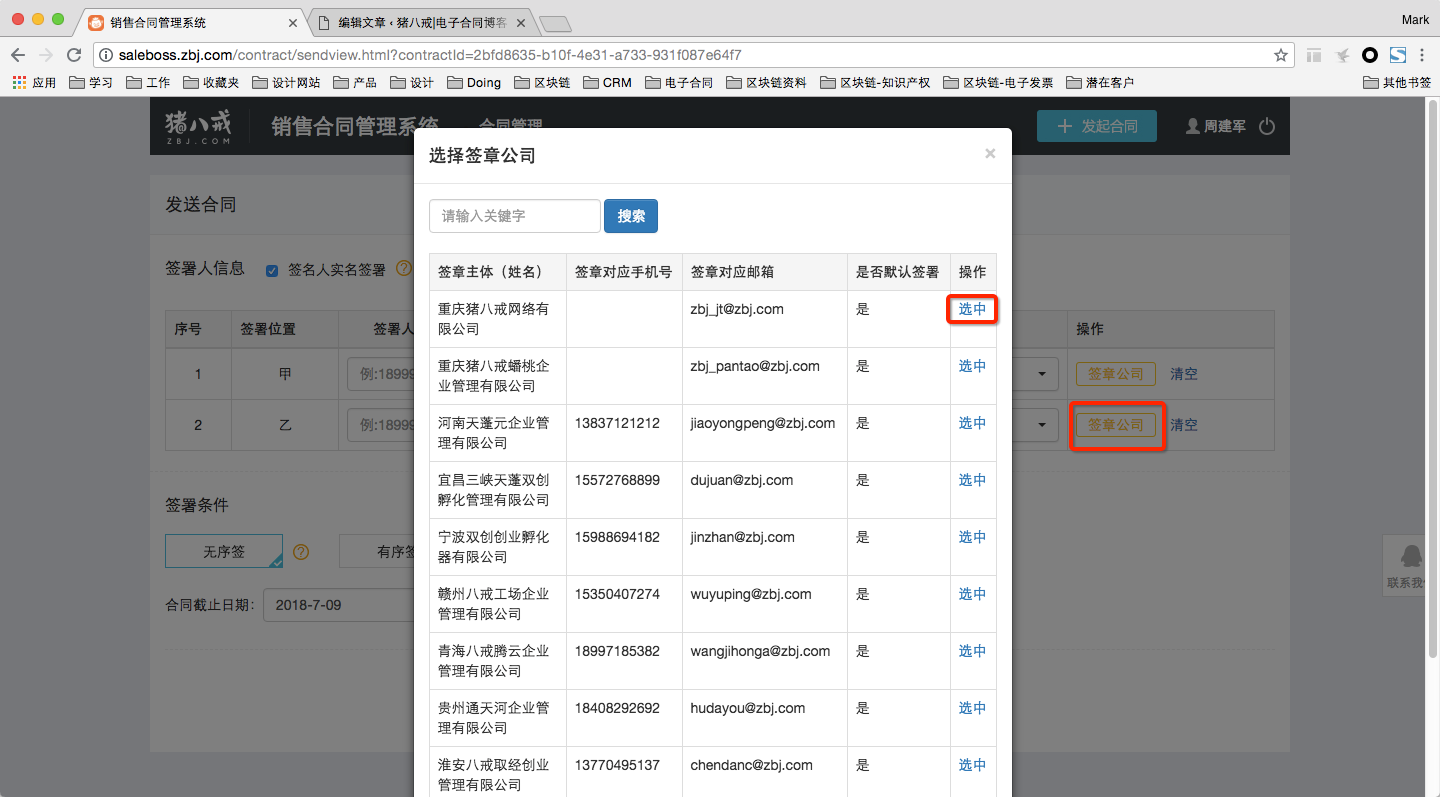Click 选中 for 河南天蓬元企业管理有限公司
The width and height of the screenshot is (1440, 797).
click(x=972, y=423)
